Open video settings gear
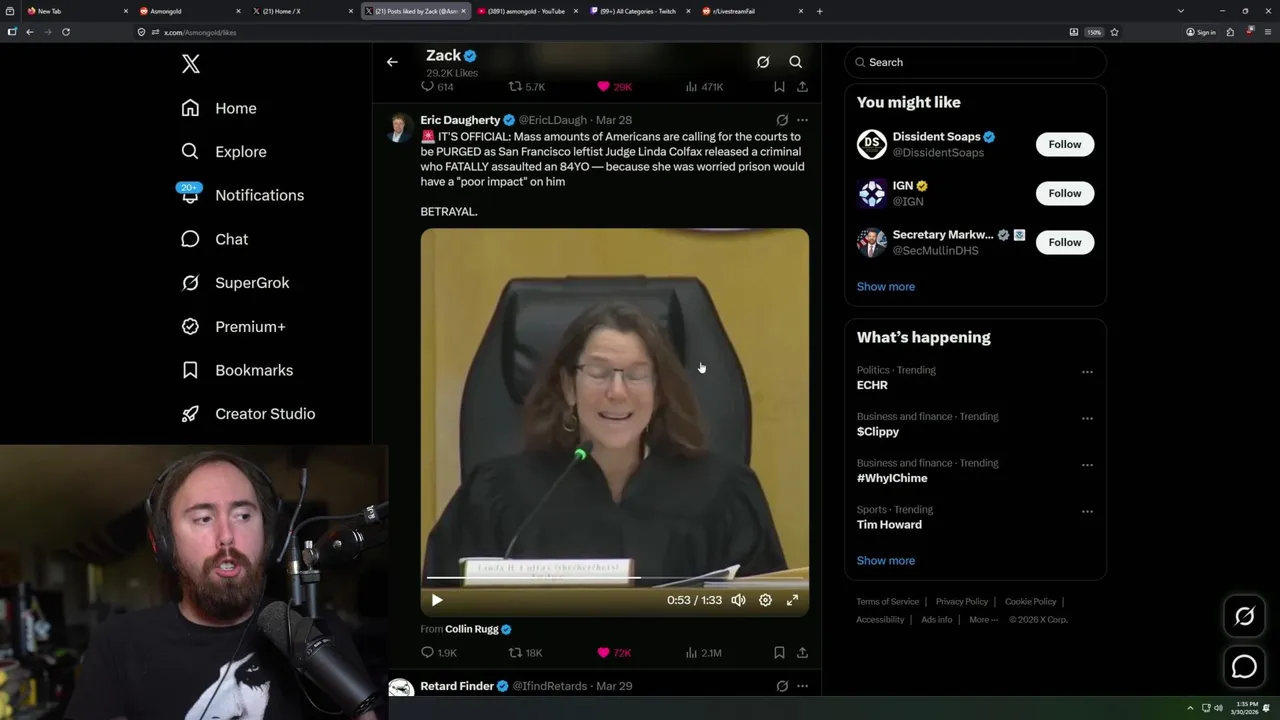Screen dimensions: 1280x720 (765, 600)
